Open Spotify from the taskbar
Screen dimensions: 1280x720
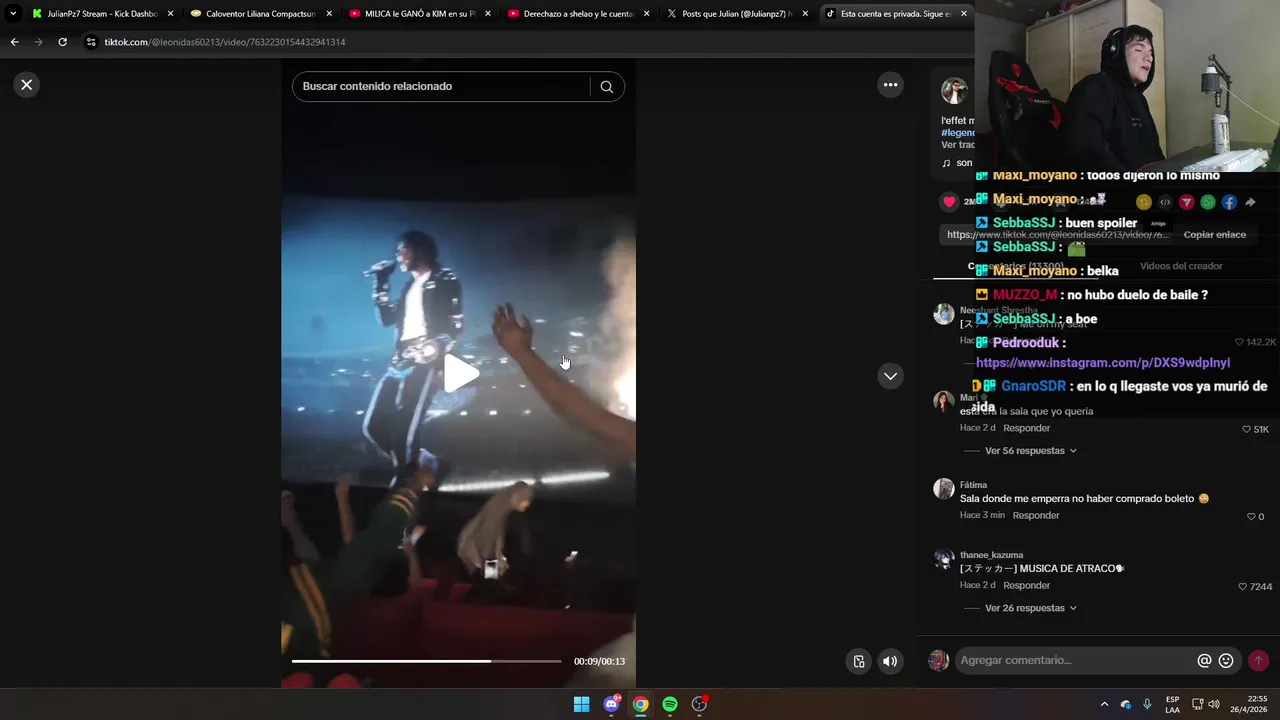[670, 704]
